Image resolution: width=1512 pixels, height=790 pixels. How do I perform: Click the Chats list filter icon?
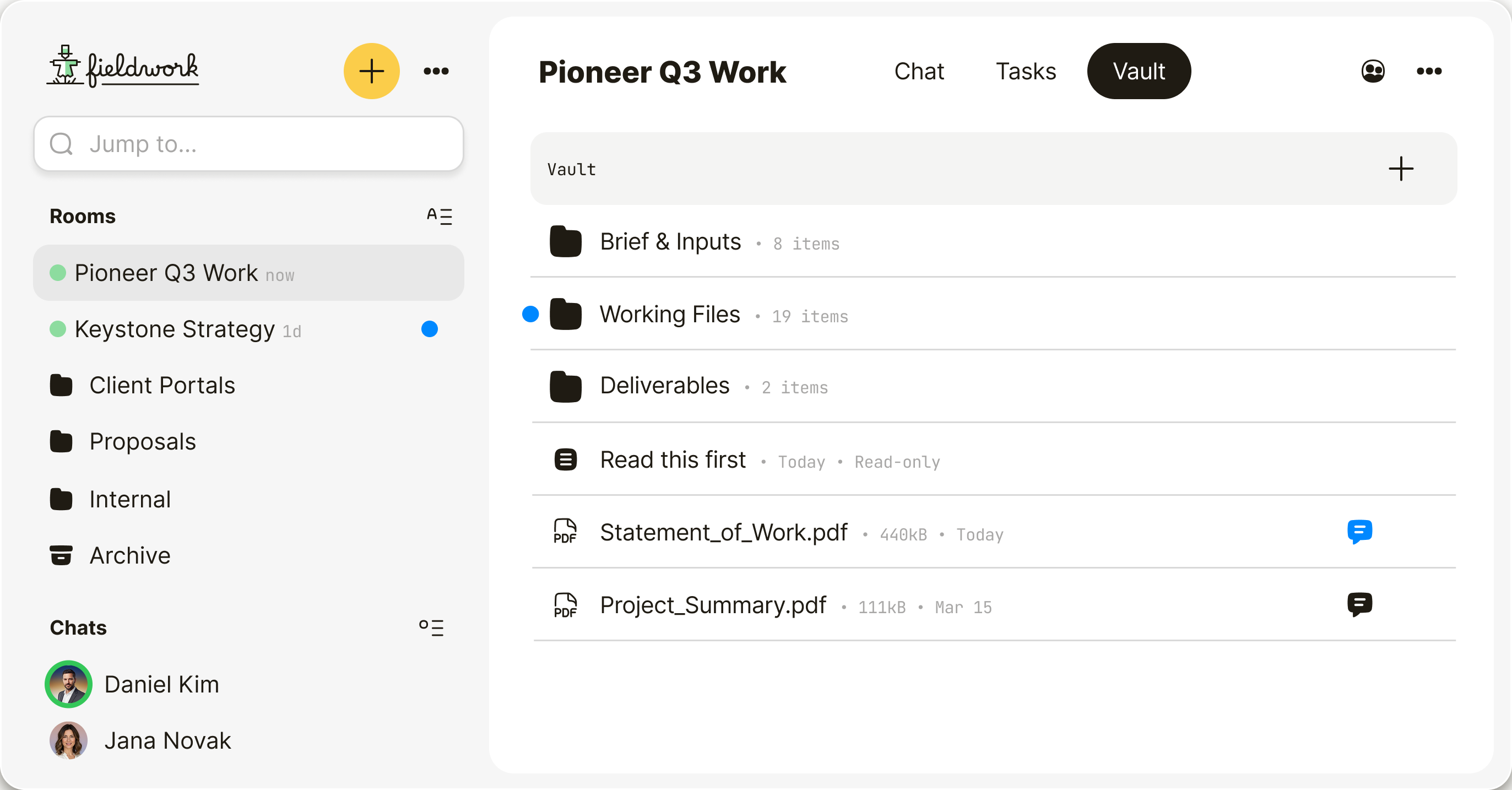coord(431,627)
